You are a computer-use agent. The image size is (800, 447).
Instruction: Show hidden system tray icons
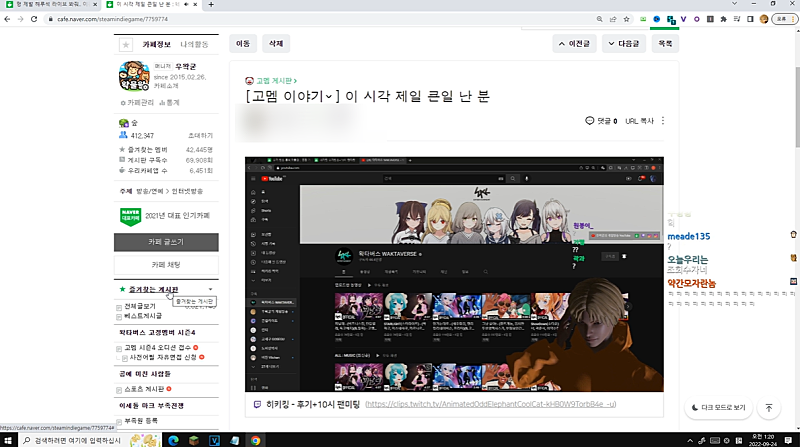click(690, 440)
